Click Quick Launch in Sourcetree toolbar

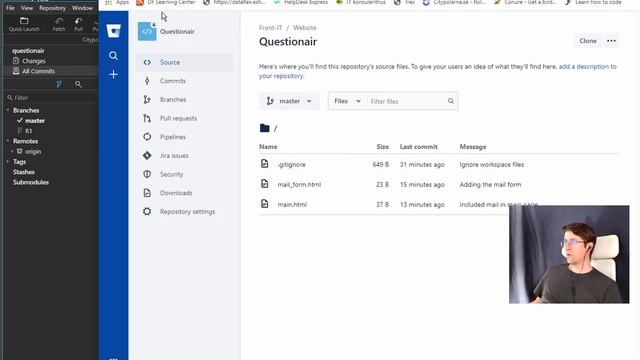[24, 24]
